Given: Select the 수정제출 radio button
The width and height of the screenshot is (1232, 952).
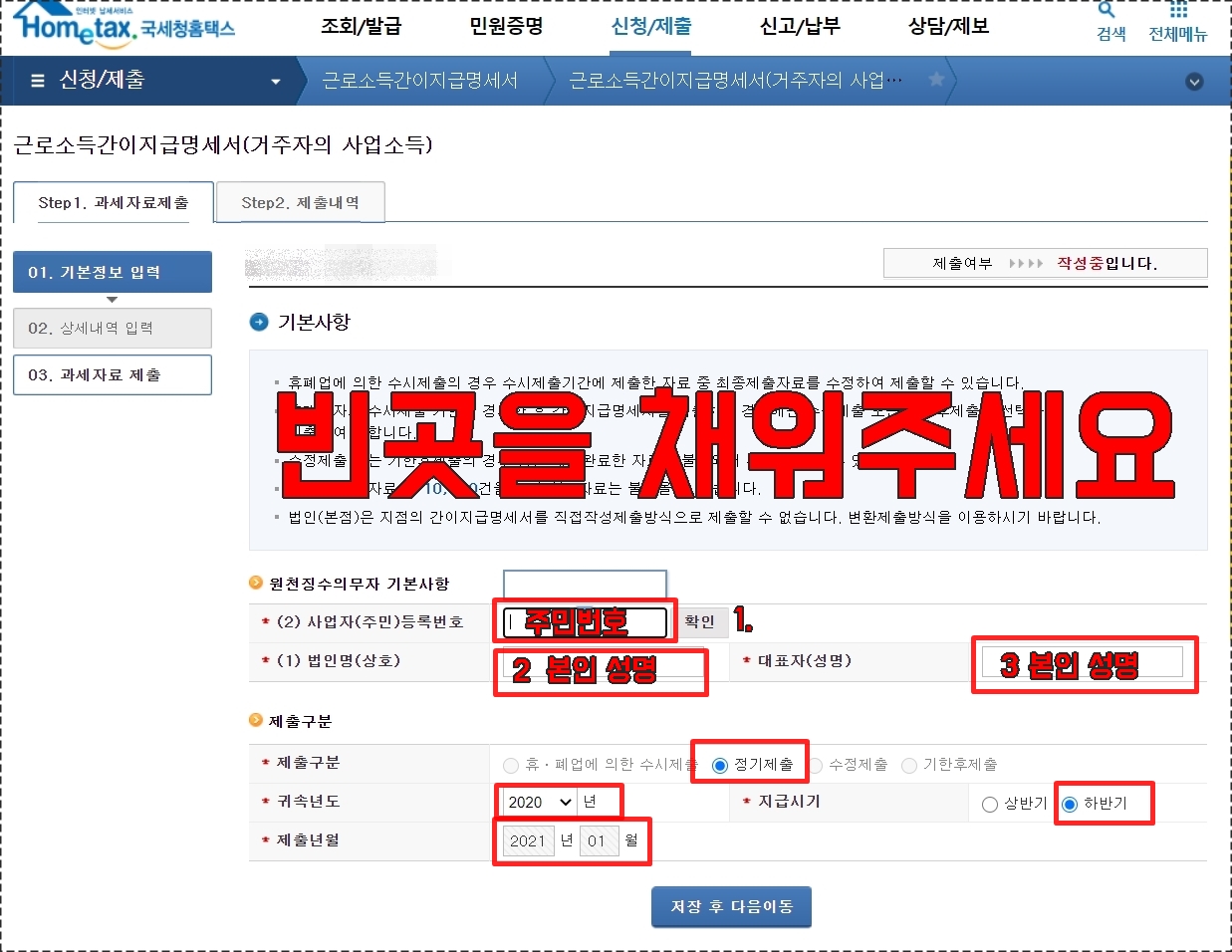Looking at the screenshot, I should coord(815,765).
